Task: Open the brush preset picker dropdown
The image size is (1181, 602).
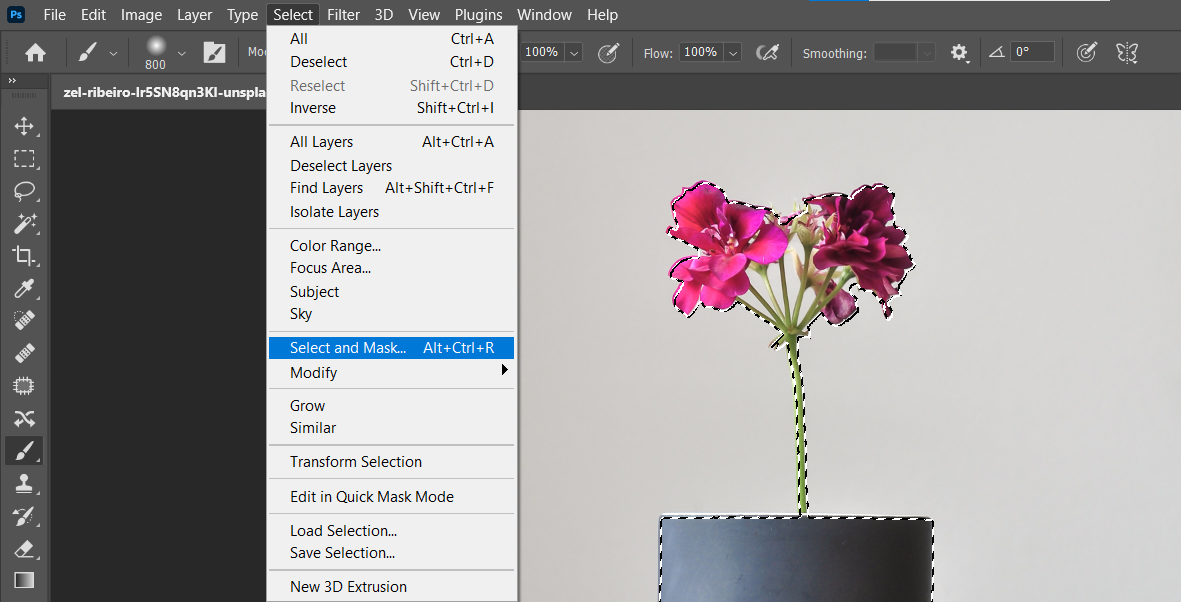Action: tap(181, 53)
